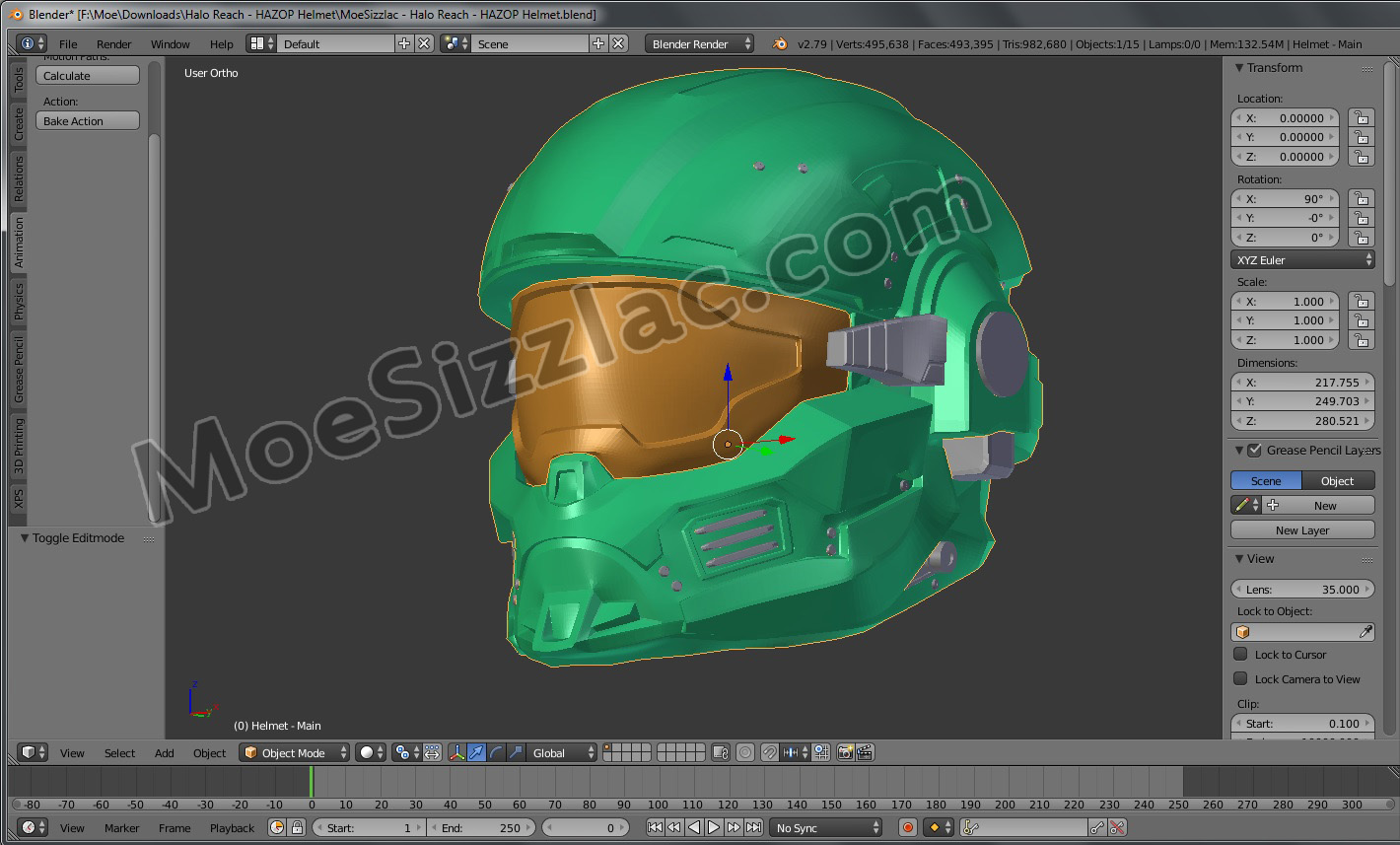Click the translate manipulator arrow icon

(x=477, y=752)
